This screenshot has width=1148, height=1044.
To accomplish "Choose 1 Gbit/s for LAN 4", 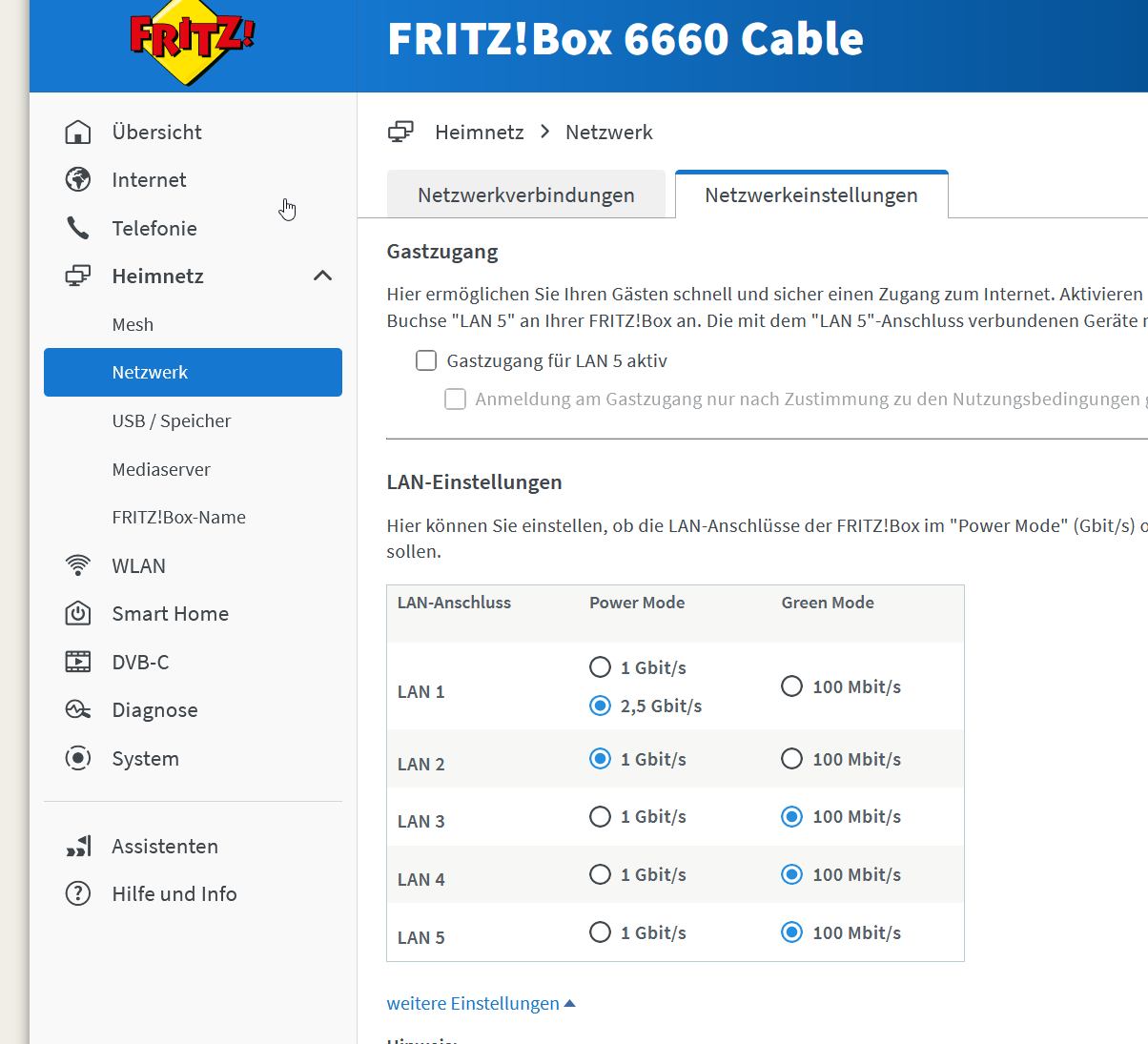I will tap(600, 874).
